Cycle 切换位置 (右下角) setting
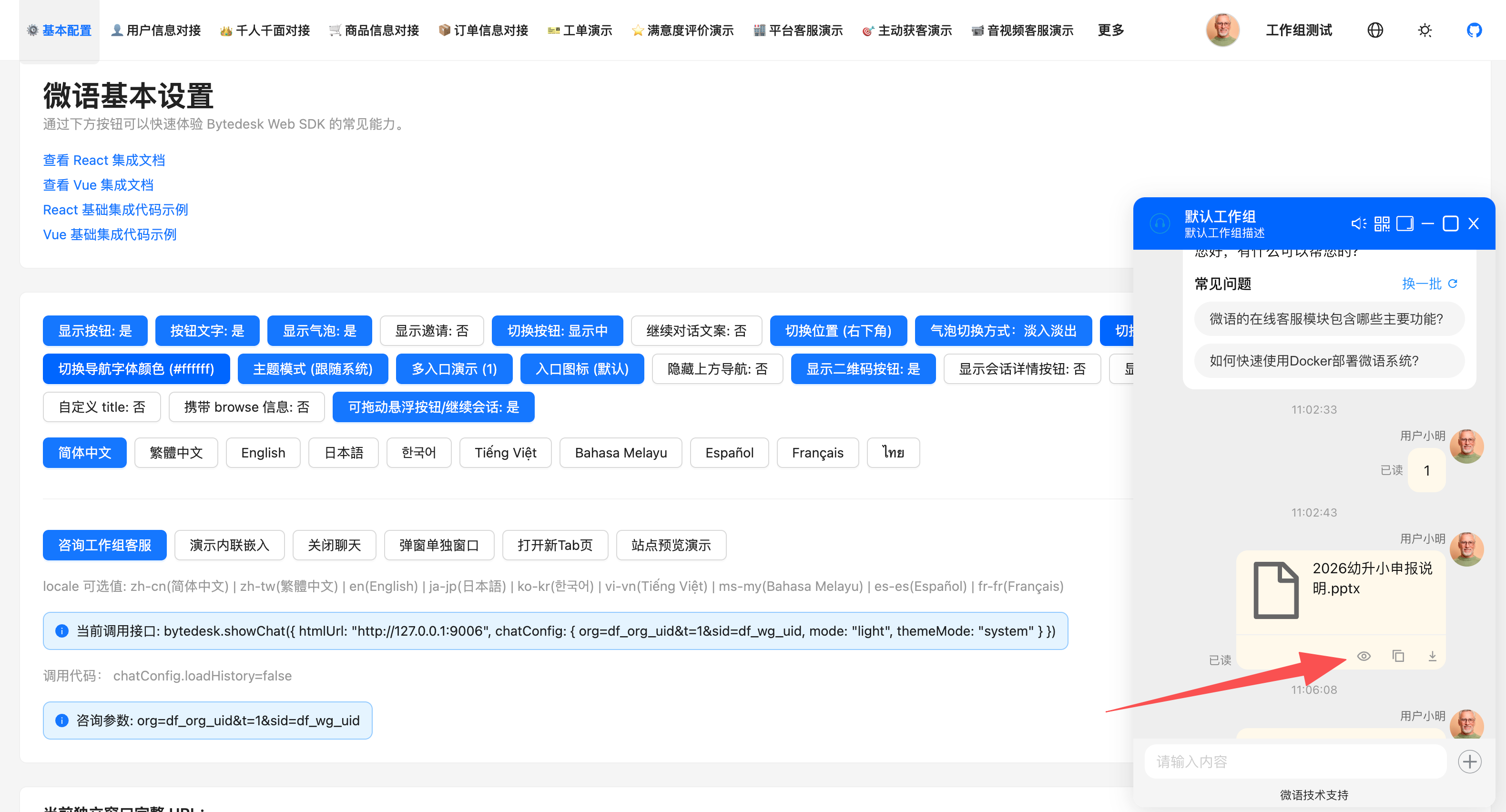Viewport: 1506px width, 812px height. point(838,331)
